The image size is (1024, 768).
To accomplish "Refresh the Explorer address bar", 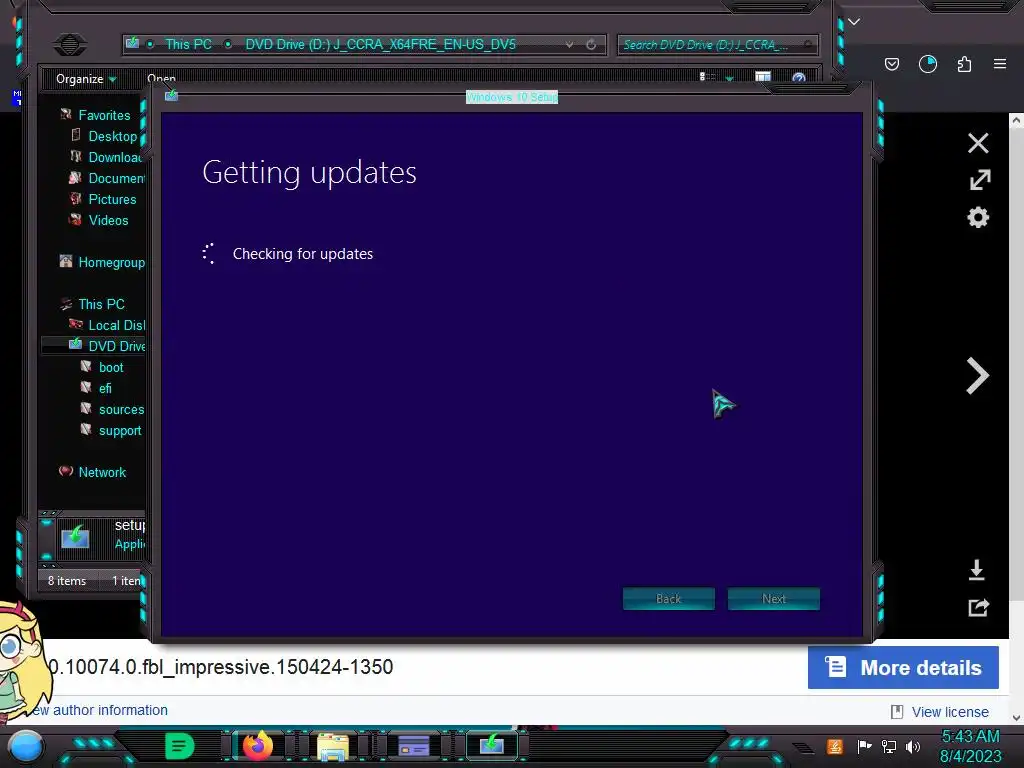I will point(591,44).
